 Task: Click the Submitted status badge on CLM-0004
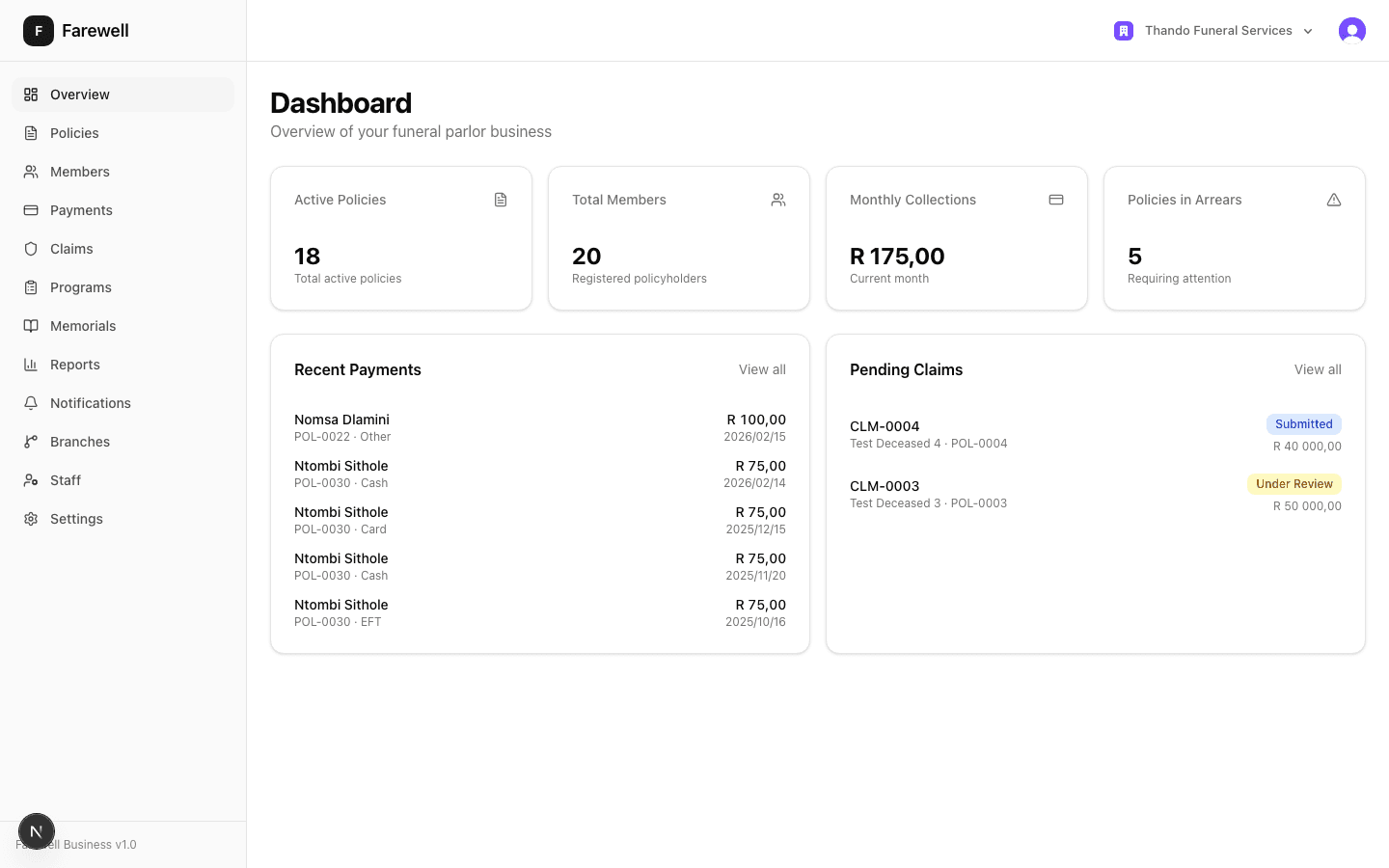click(x=1304, y=423)
